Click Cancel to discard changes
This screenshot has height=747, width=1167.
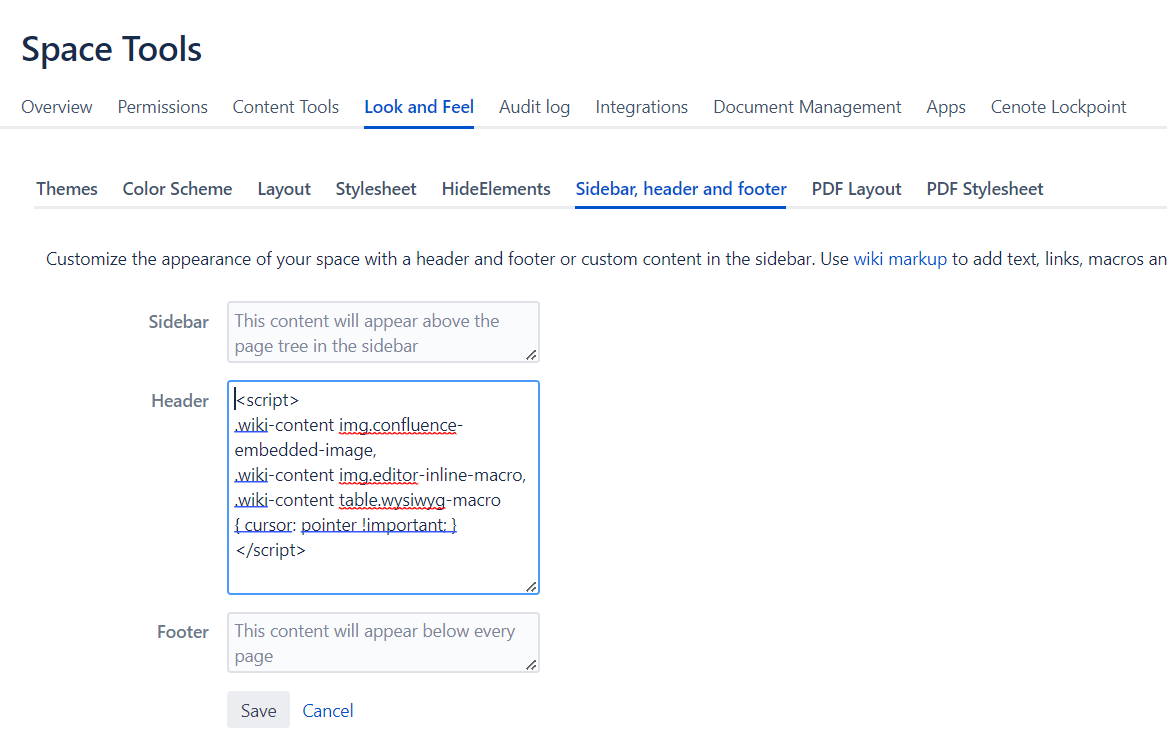click(x=327, y=710)
